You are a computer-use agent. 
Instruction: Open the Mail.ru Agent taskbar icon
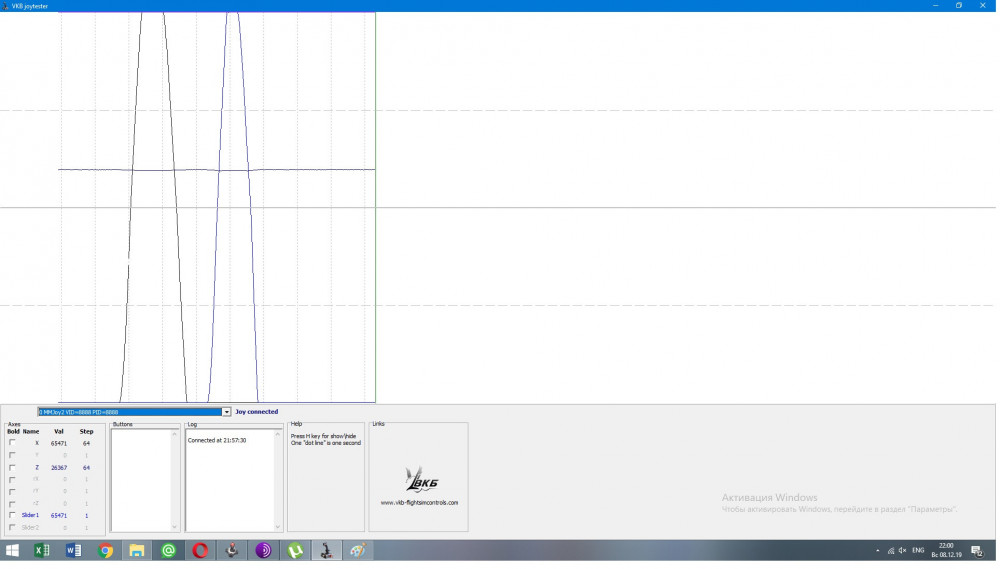pyautogui.click(x=168, y=551)
